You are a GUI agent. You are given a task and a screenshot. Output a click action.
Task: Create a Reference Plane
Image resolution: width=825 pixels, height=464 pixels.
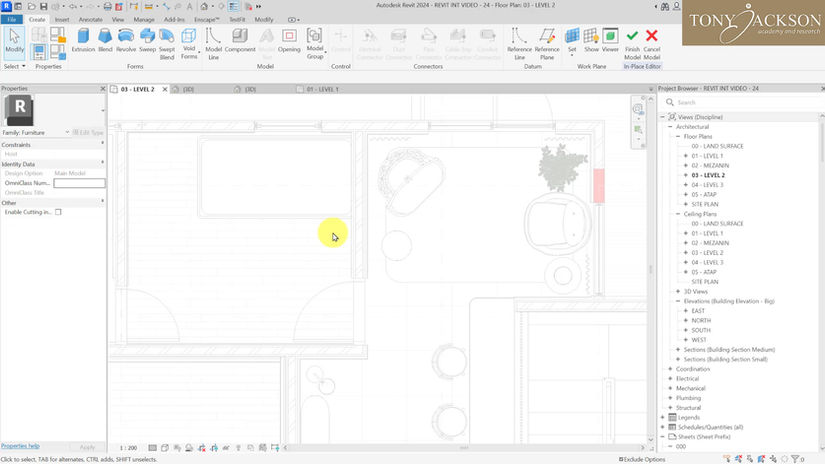coord(547,44)
